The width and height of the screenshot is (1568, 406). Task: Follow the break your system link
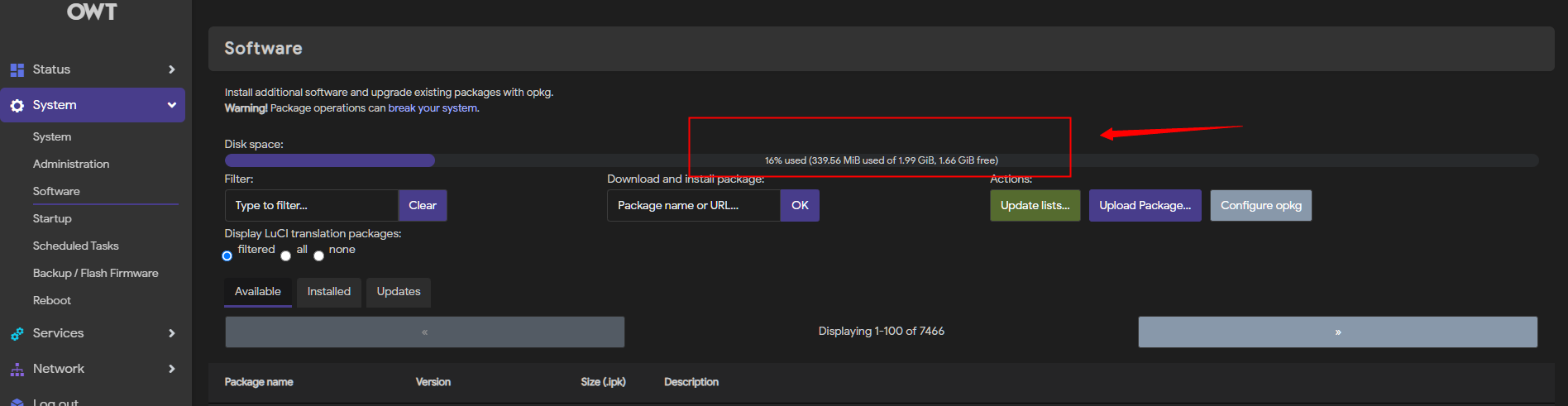click(x=433, y=108)
